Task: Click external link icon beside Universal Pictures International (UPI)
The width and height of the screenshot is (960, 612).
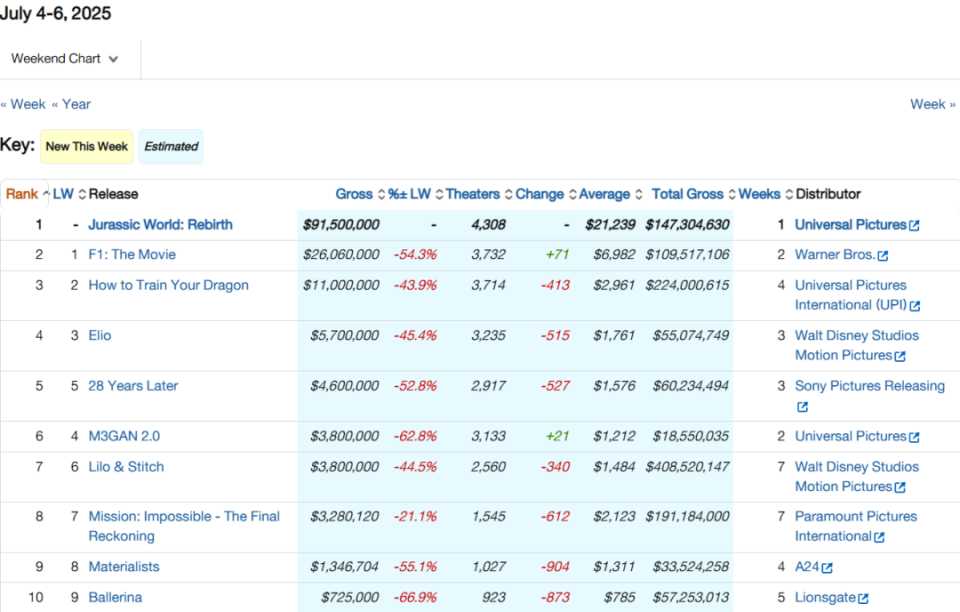Action: click(x=915, y=306)
